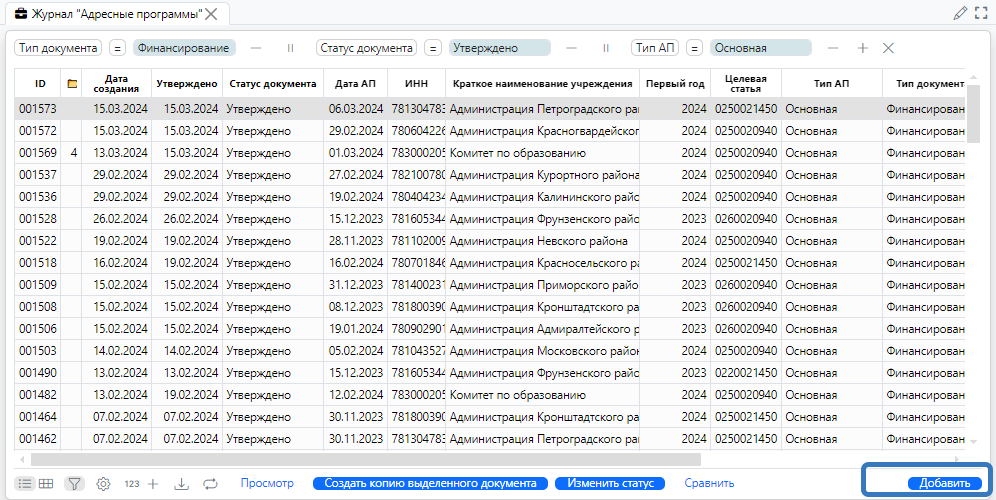
Task: Toggle the filter funnel icon
Action: point(75,483)
